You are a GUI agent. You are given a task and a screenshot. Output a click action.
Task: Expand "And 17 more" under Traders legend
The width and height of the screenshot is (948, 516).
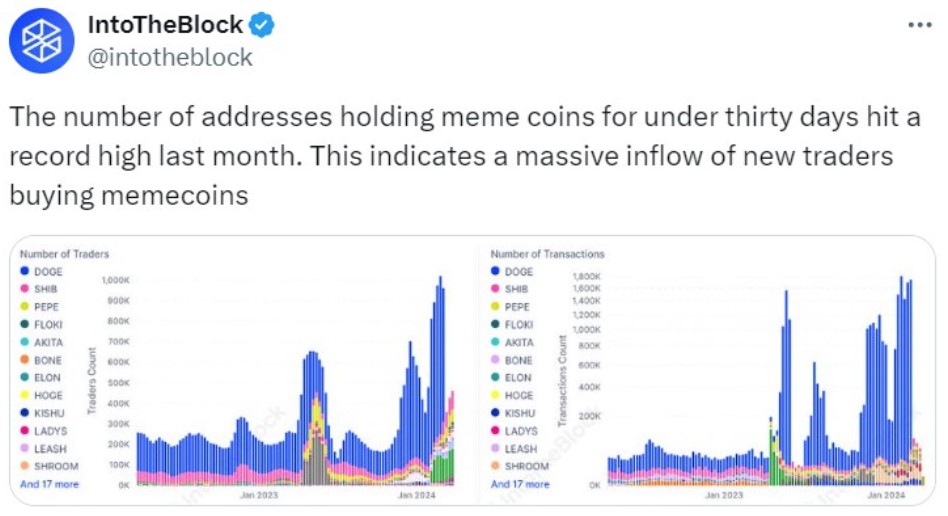[x=49, y=484]
